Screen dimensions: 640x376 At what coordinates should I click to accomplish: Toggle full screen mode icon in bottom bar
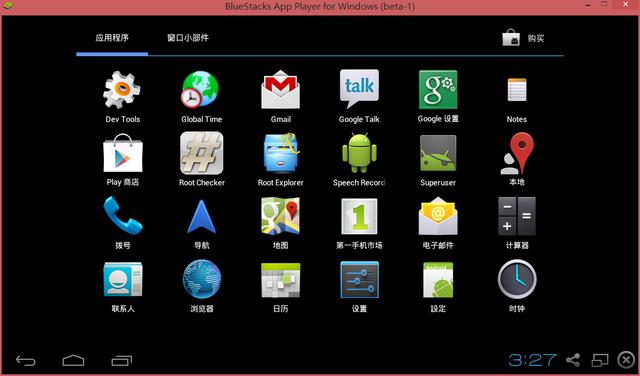pyautogui.click(x=600, y=360)
